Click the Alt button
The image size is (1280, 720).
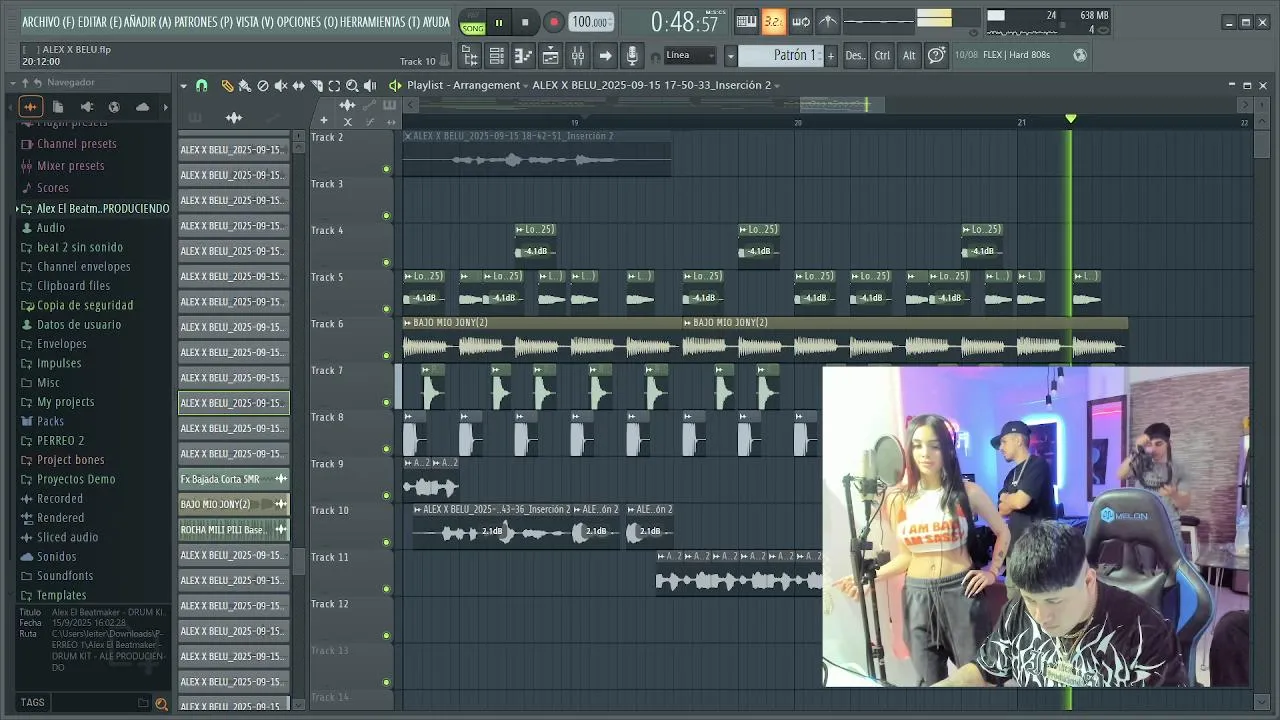click(909, 56)
